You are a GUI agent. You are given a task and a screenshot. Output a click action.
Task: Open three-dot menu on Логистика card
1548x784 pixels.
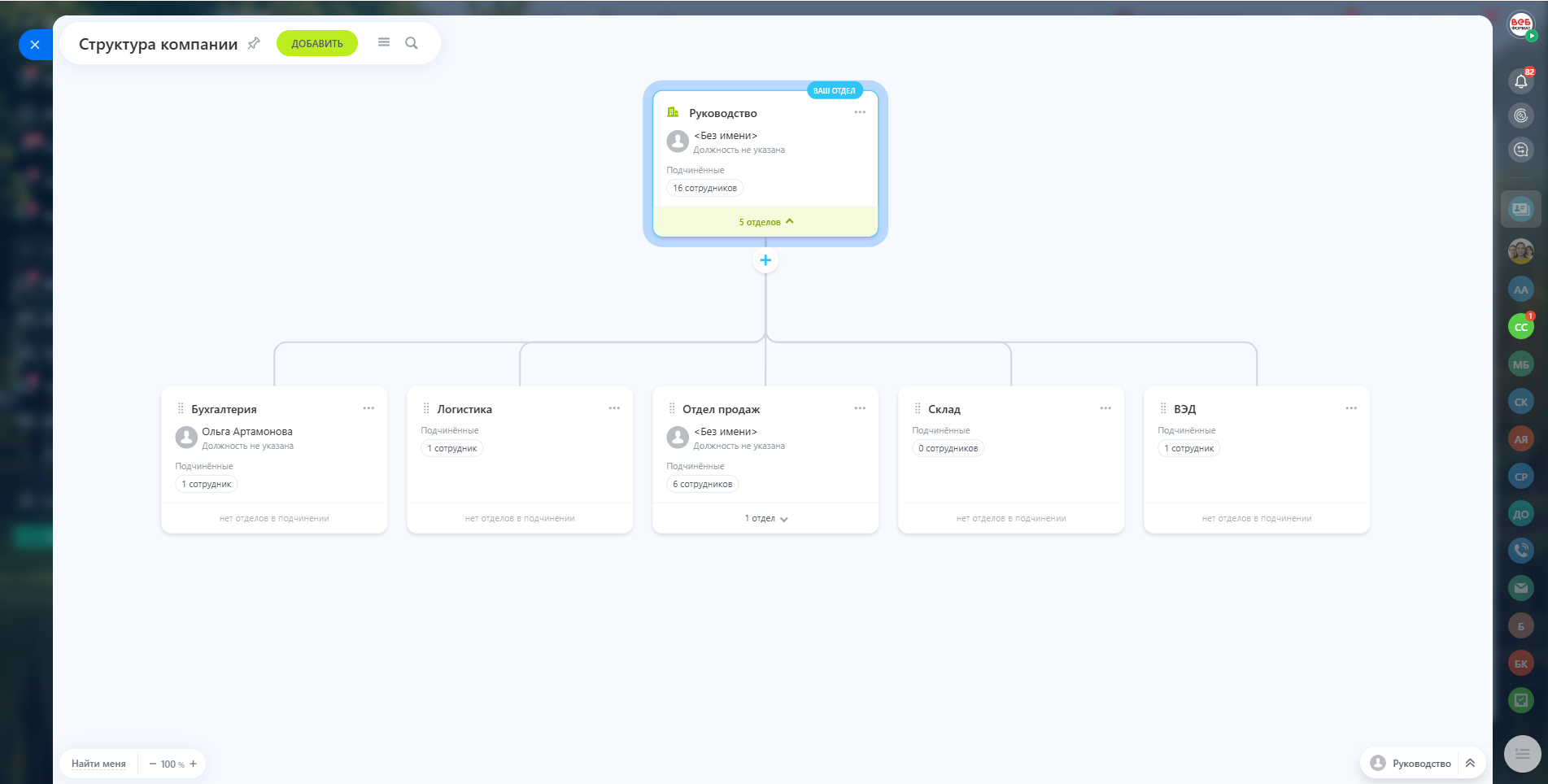click(x=614, y=408)
